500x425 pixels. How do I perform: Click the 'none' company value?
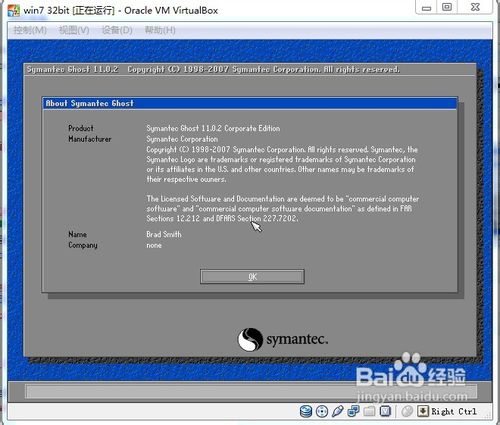[154, 246]
